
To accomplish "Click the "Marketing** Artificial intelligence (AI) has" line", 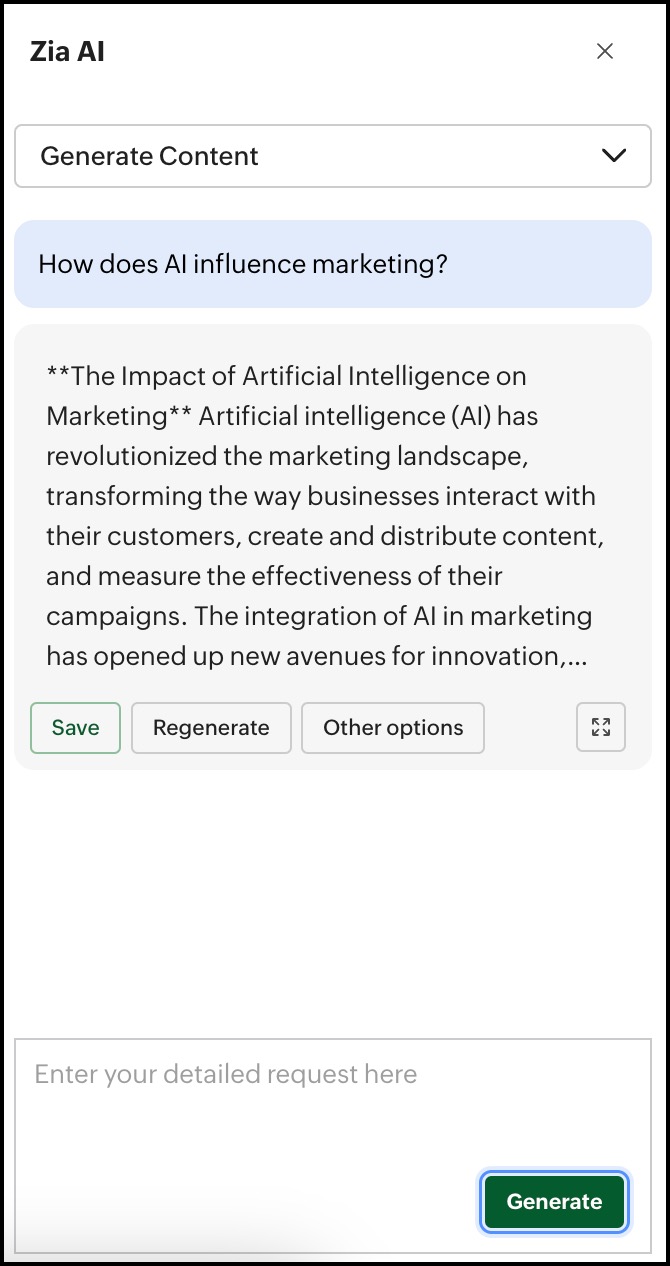I will (292, 416).
